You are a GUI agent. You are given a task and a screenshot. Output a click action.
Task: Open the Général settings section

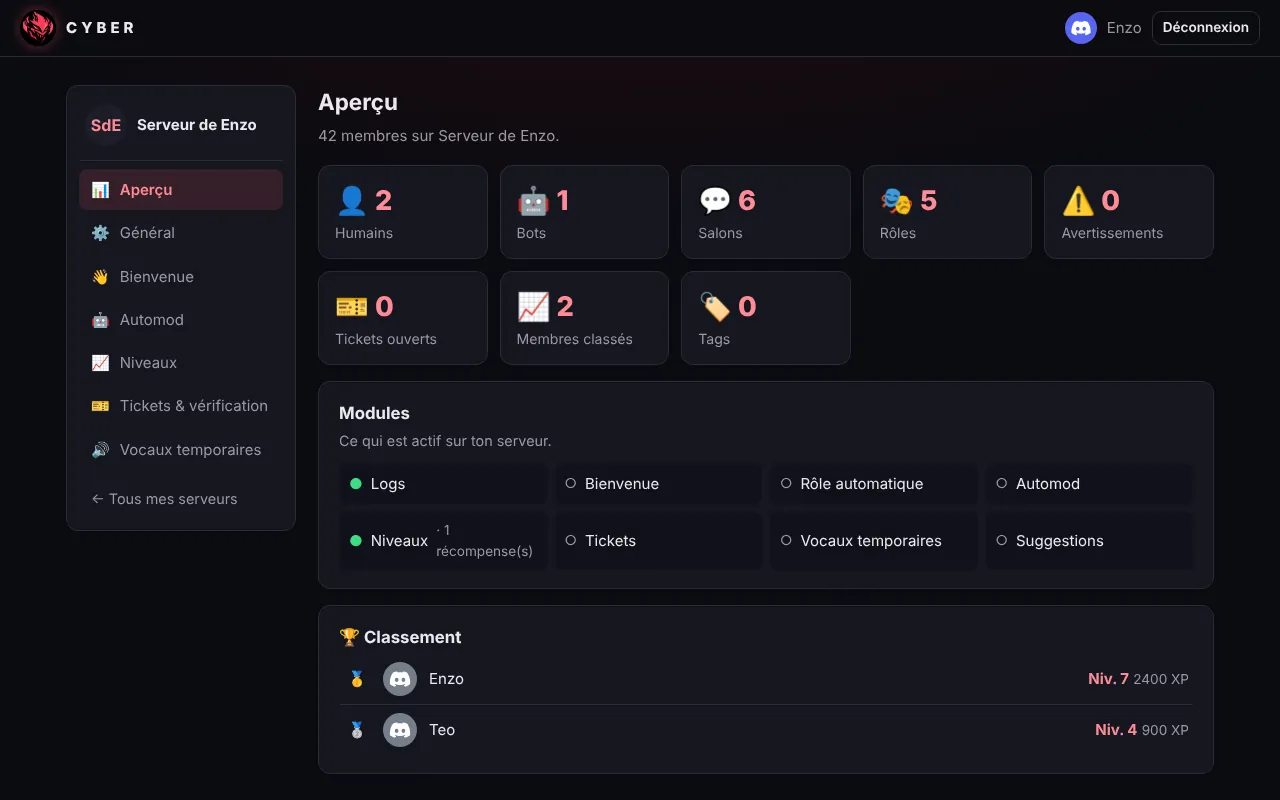point(181,233)
